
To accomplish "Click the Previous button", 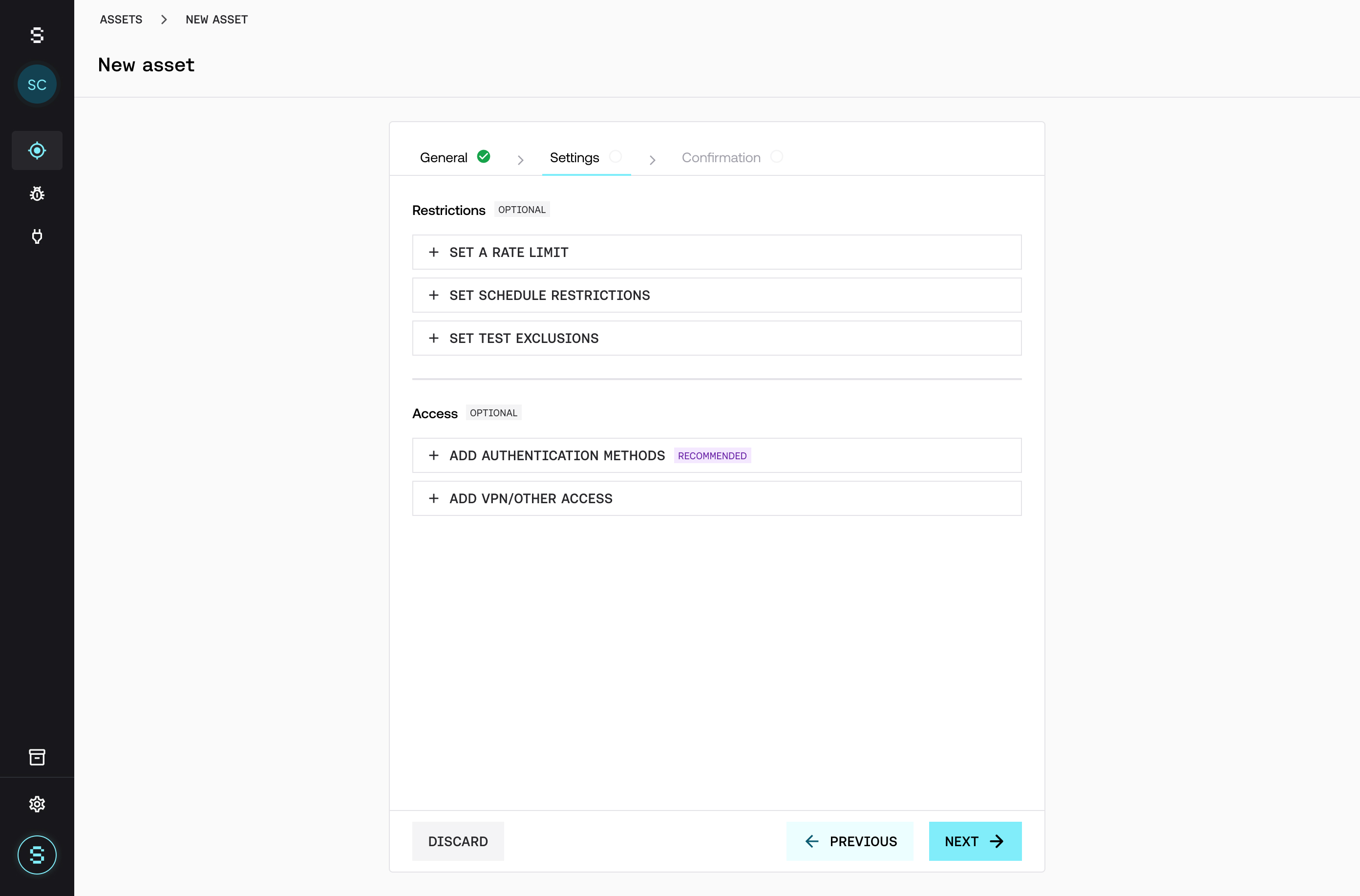I will 850,841.
